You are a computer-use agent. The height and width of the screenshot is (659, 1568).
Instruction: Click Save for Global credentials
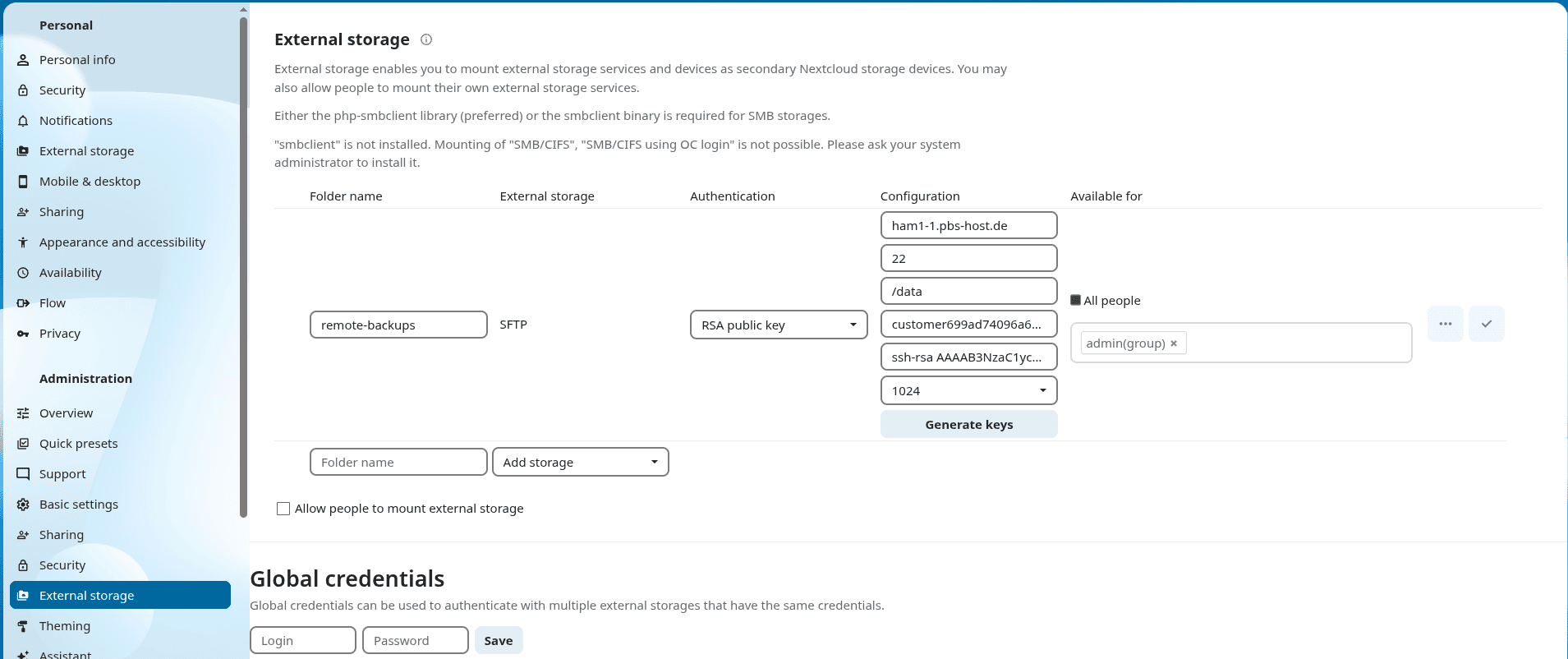click(499, 641)
